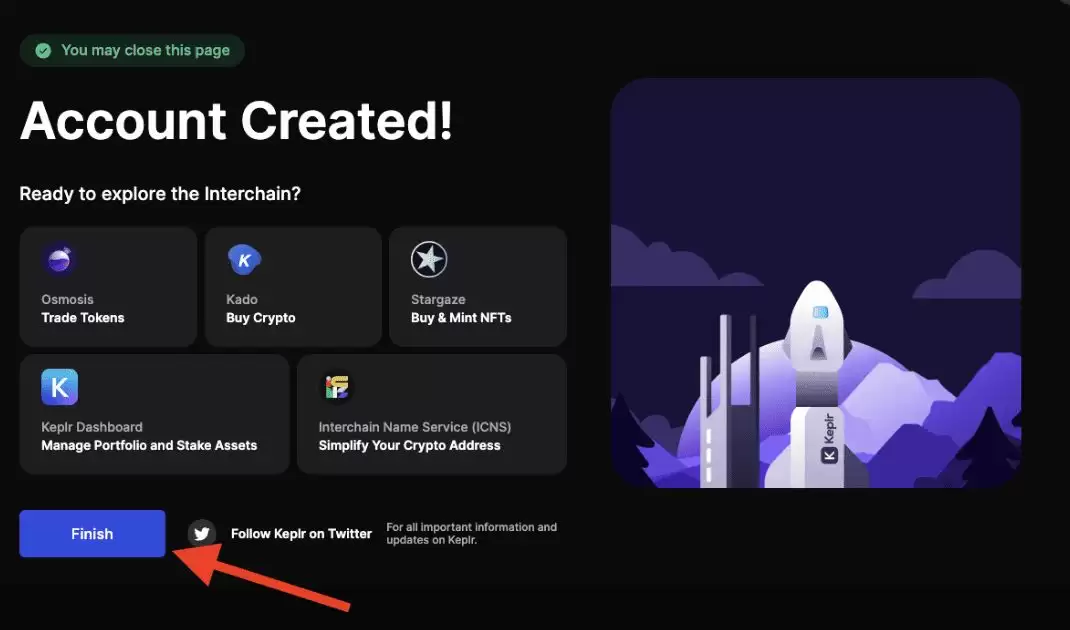The image size is (1070, 630).
Task: Click the Account Created! heading
Action: coord(237,121)
